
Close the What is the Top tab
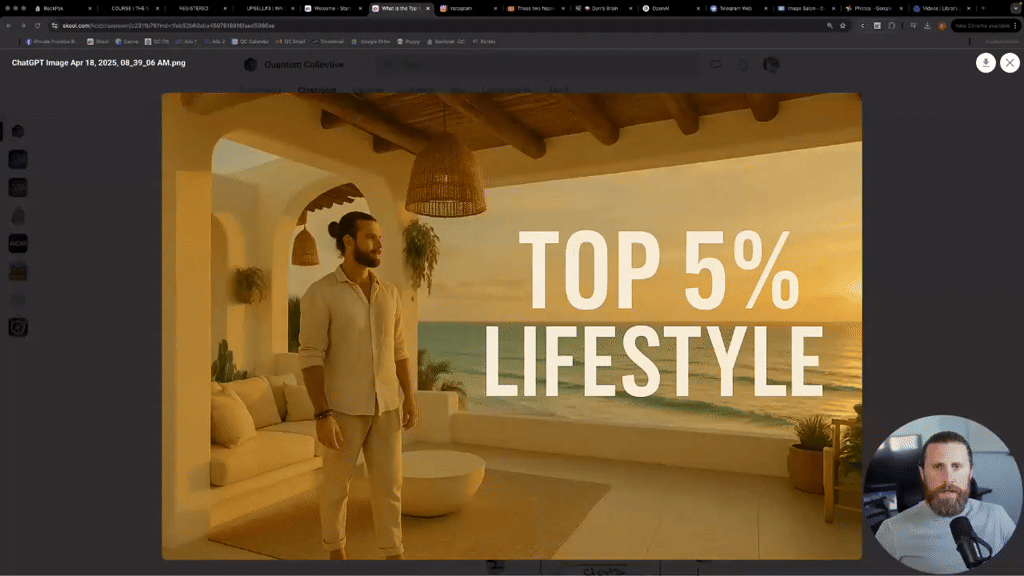(x=428, y=8)
